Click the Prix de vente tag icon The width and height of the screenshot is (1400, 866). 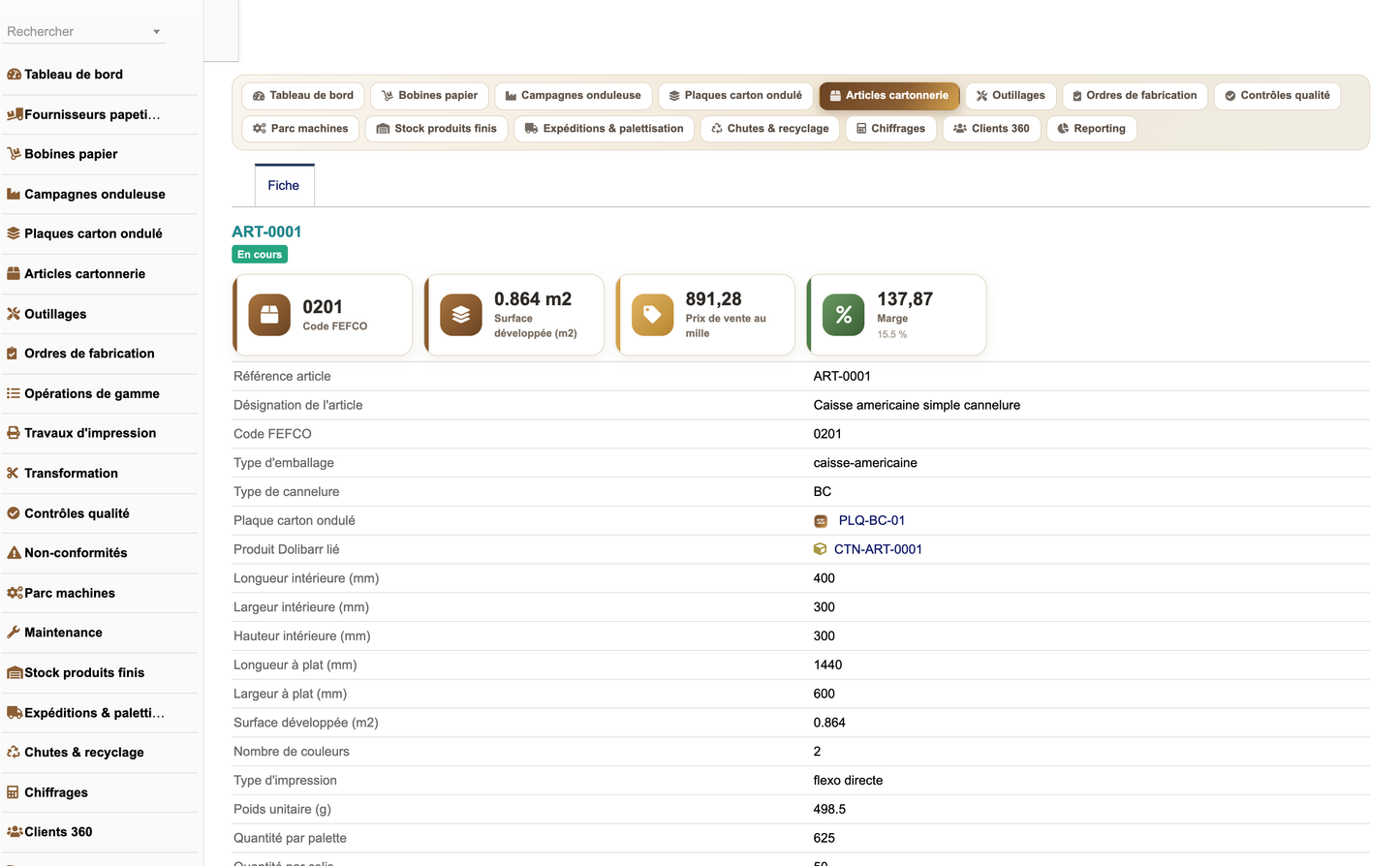pos(652,315)
